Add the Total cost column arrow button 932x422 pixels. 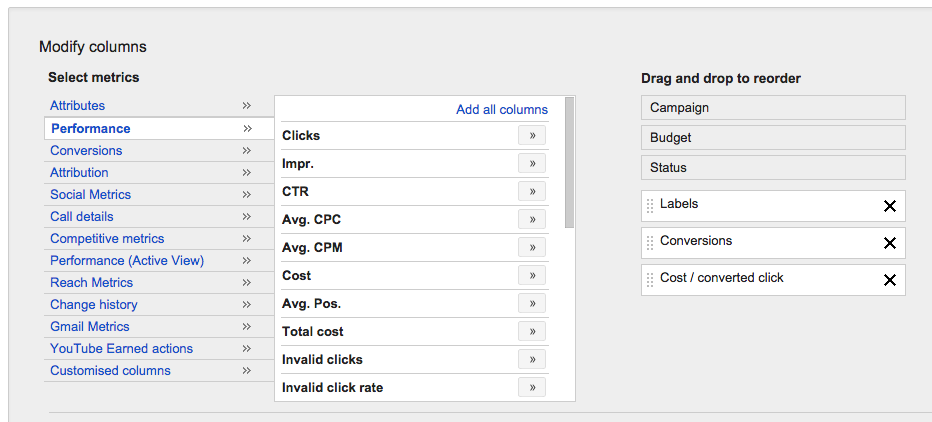(x=532, y=331)
